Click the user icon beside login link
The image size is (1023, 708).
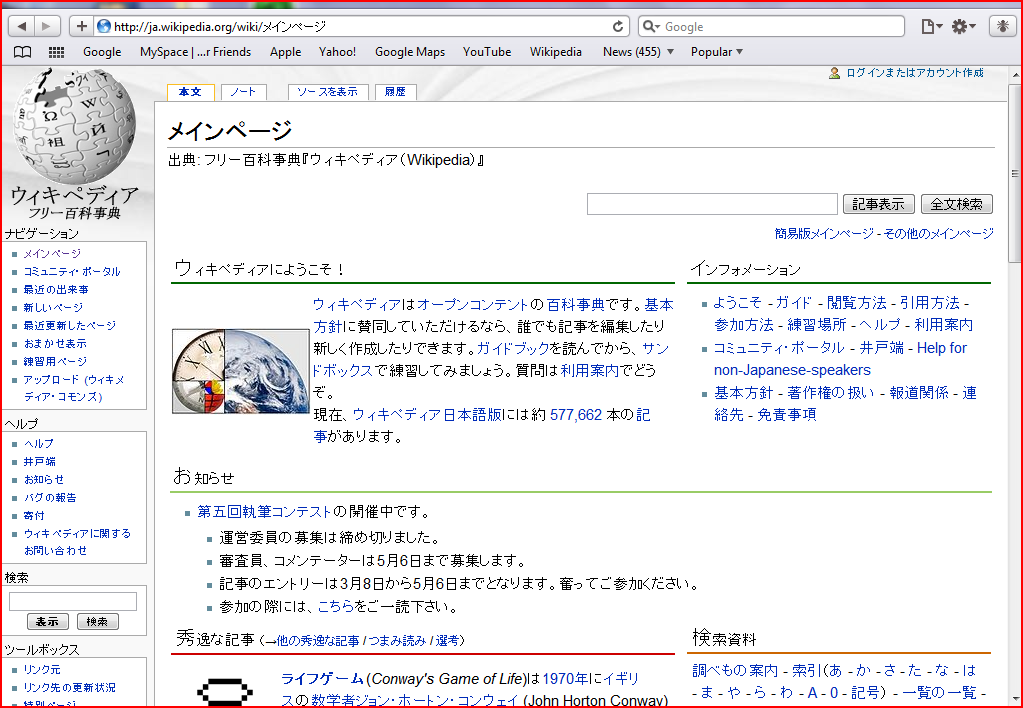[834, 73]
